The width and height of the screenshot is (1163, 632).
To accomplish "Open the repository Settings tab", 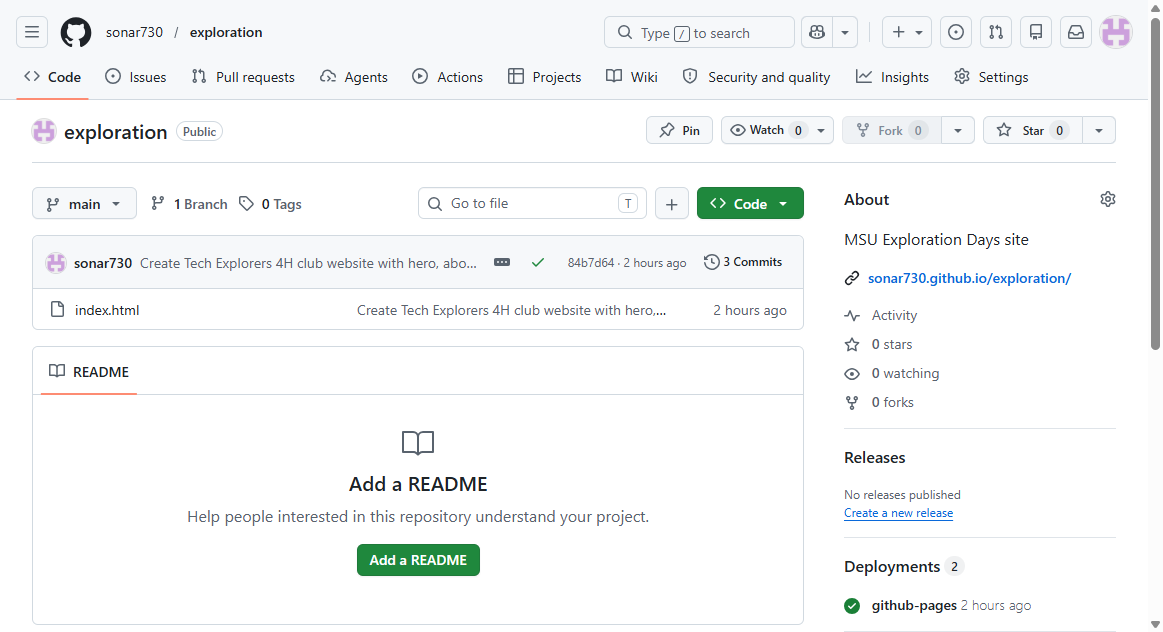I will click(x=991, y=77).
